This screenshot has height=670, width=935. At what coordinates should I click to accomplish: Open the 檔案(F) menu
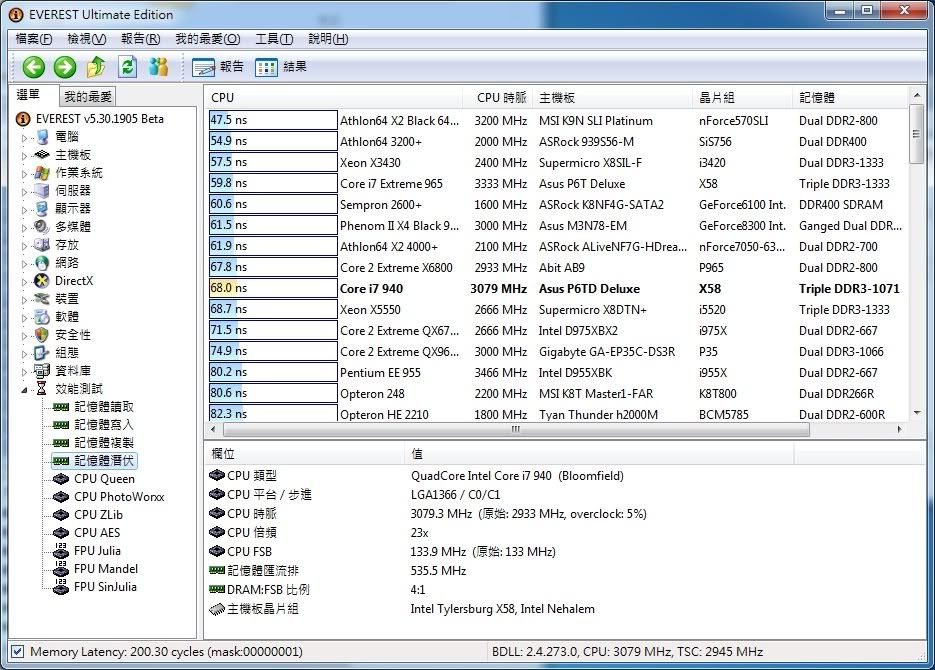pos(34,39)
